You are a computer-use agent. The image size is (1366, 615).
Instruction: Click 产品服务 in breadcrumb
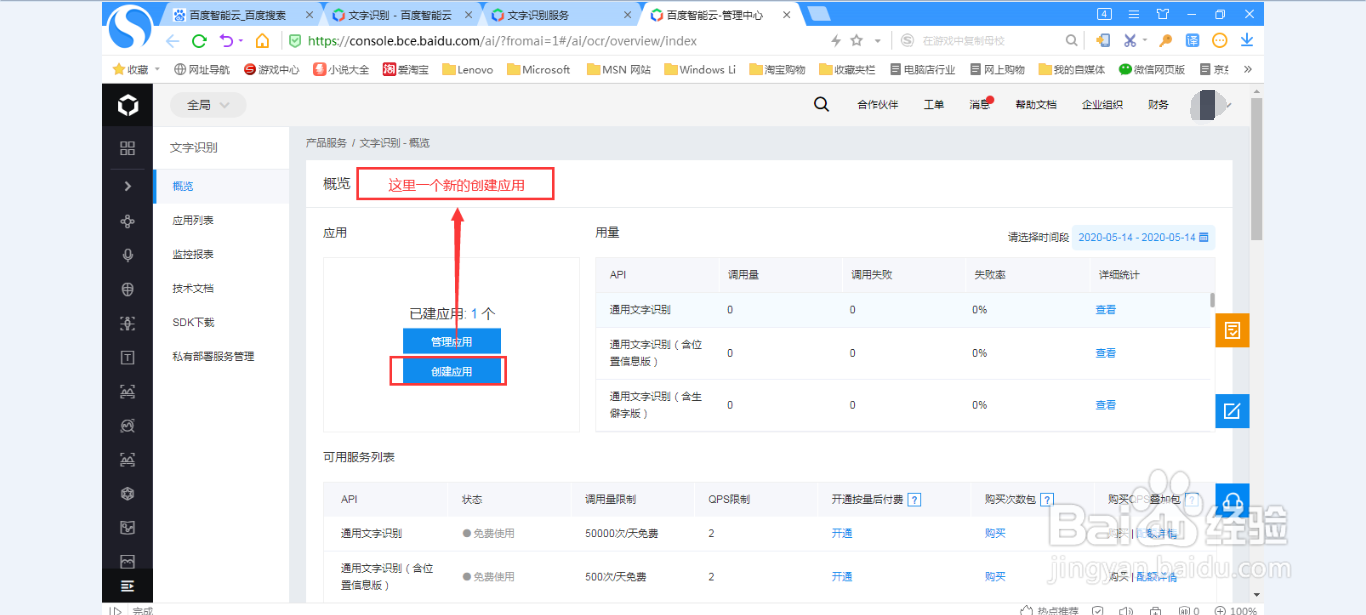326,143
